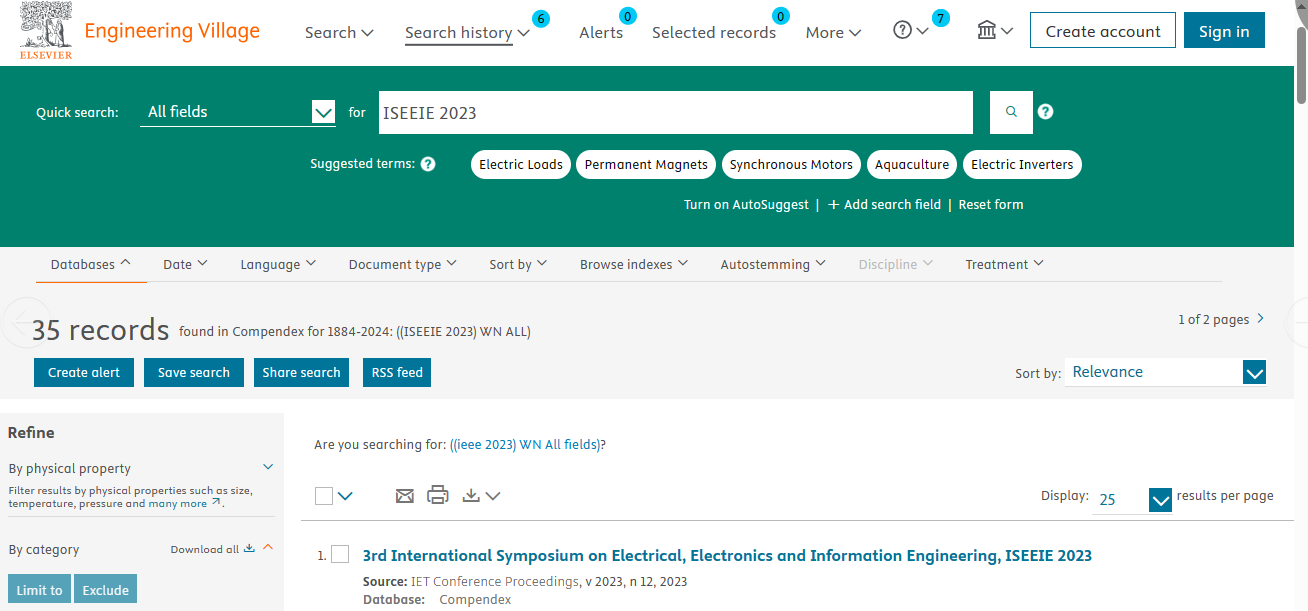Open Selected records

714,32
